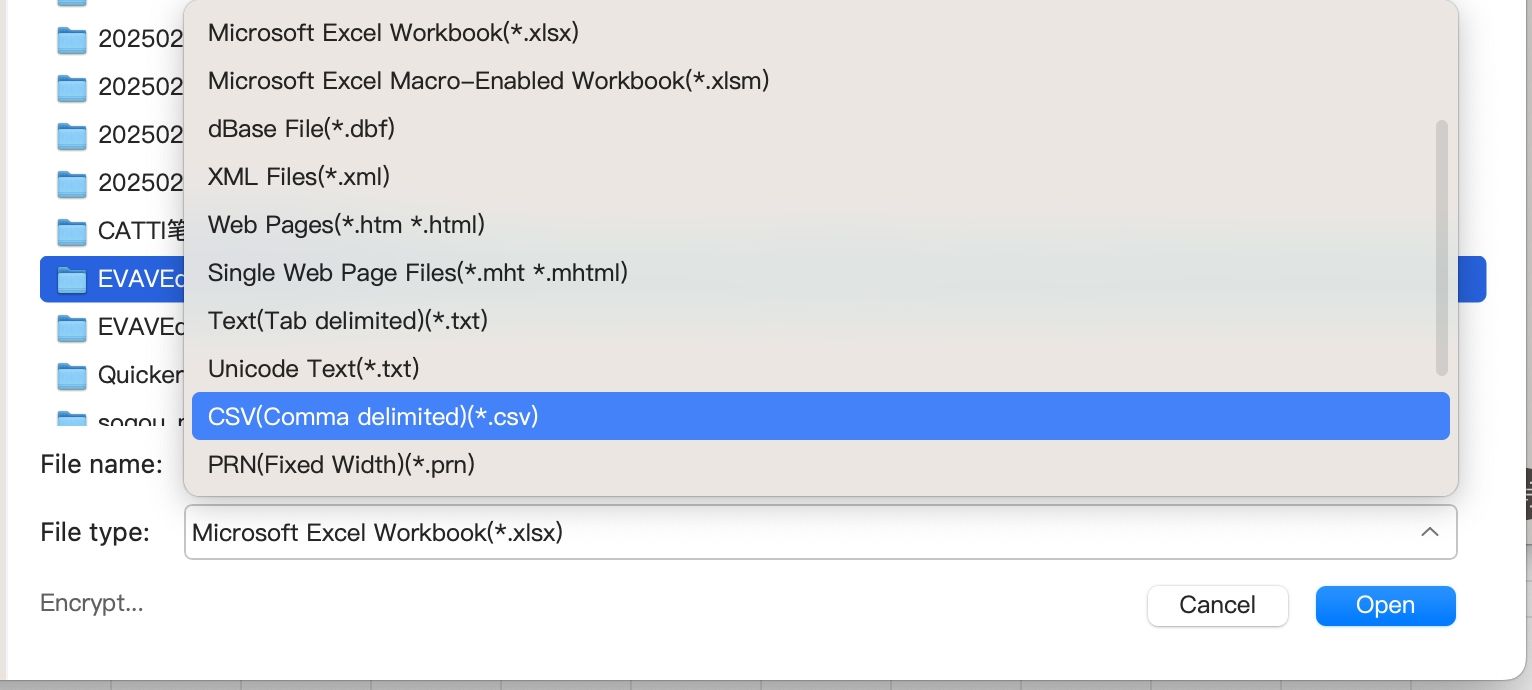
Task: Click the highlighted EVAVE folder icon
Action: point(72,279)
